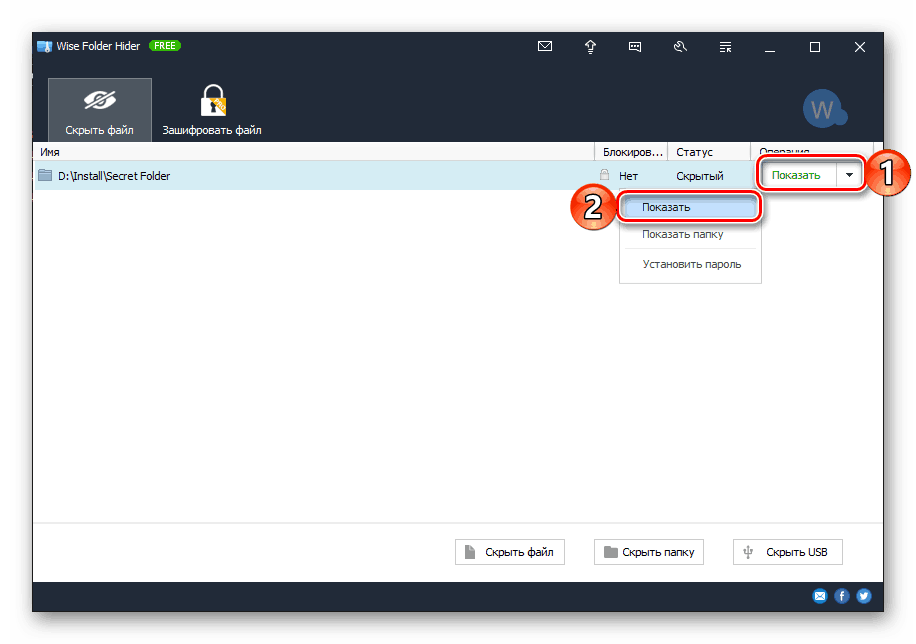Open settings with the wrench icon
916x644 pixels.
pos(680,46)
